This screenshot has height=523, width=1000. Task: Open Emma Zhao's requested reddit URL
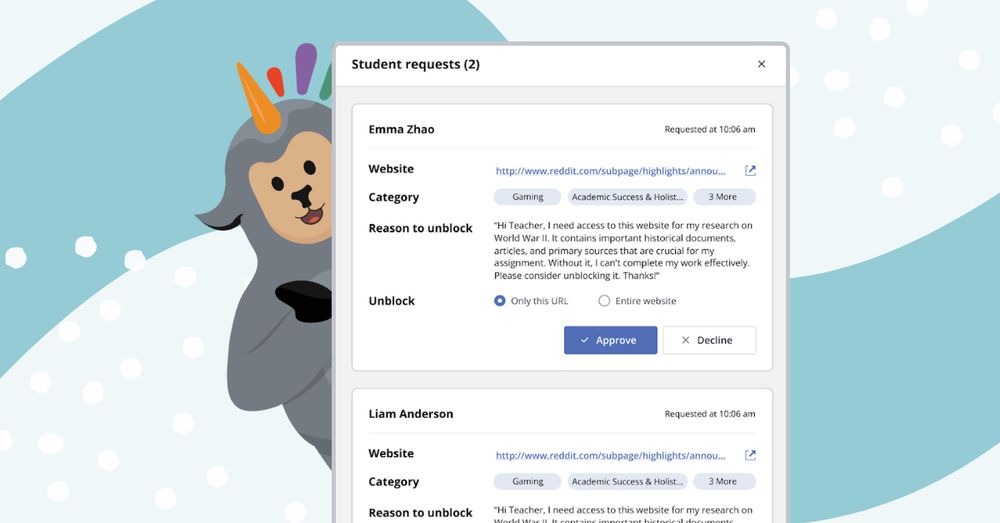(610, 171)
